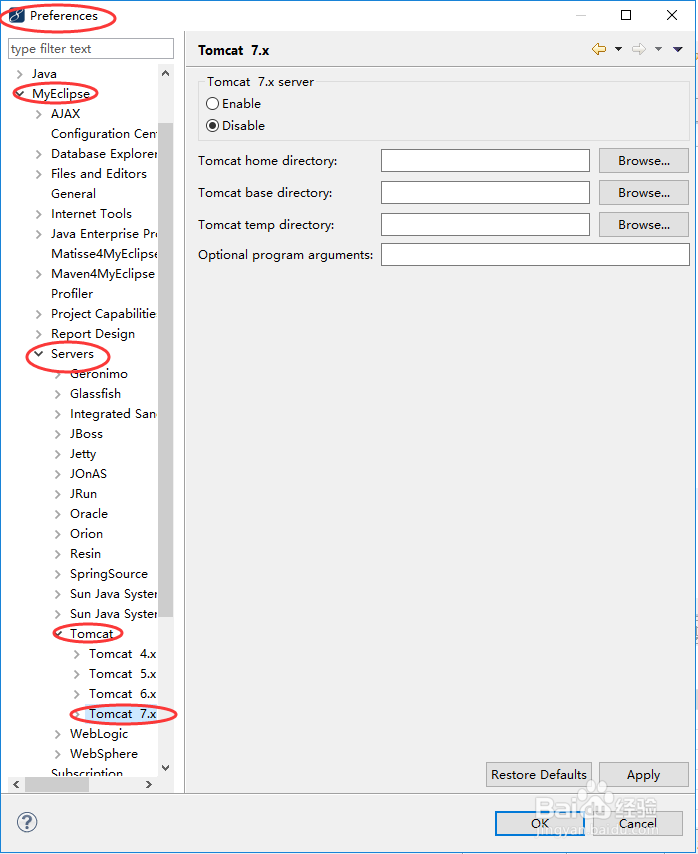698x854 pixels.
Task: Expand the Internet Tools node
Action: tap(39, 214)
